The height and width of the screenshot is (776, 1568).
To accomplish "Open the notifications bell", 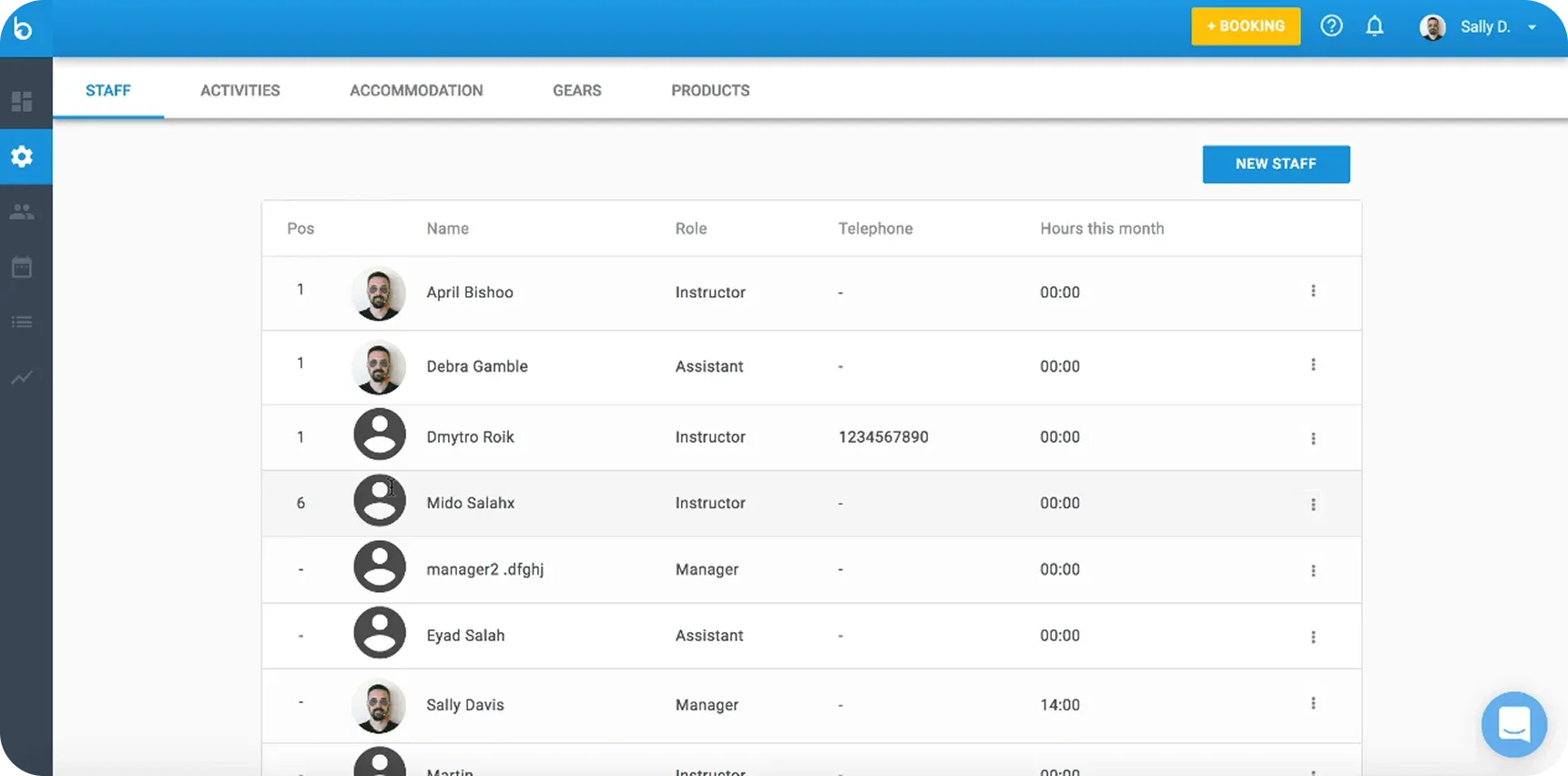I will tap(1374, 26).
